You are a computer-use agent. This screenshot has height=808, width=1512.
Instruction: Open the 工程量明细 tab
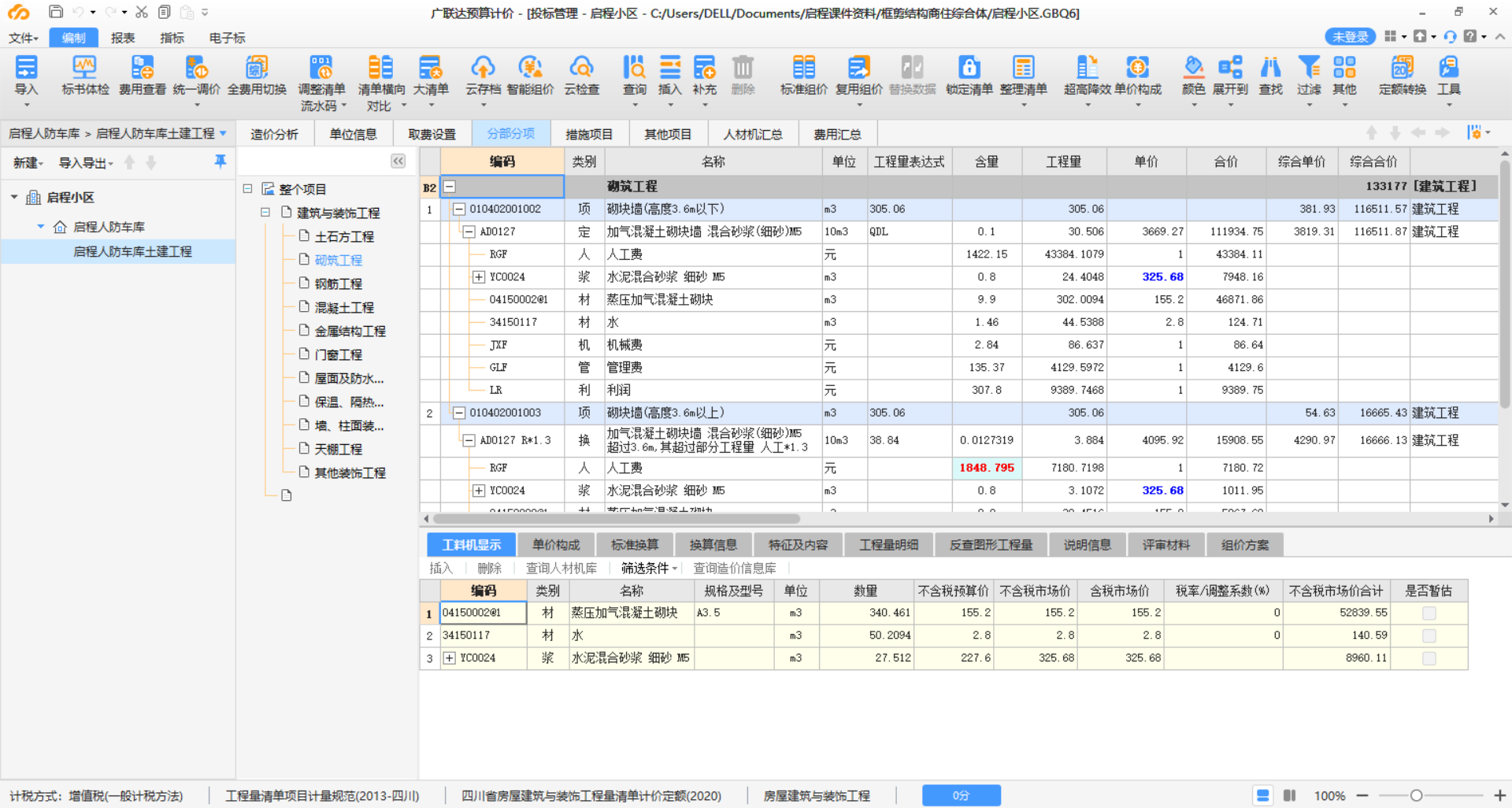pyautogui.click(x=889, y=545)
